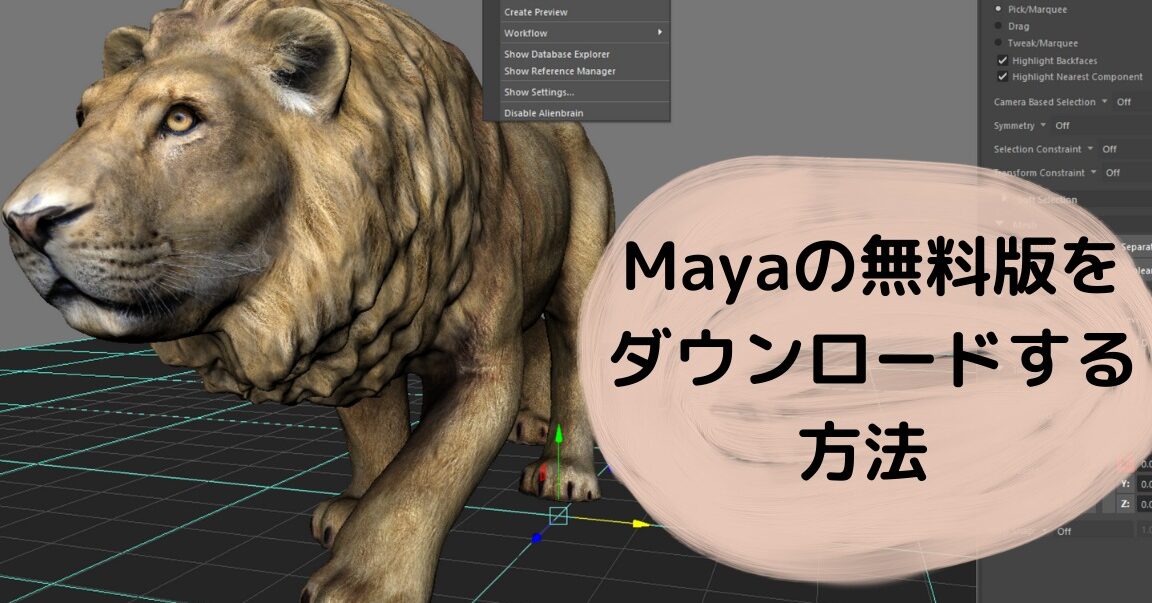Select the Tweak/Marquee radio option

tap(998, 43)
